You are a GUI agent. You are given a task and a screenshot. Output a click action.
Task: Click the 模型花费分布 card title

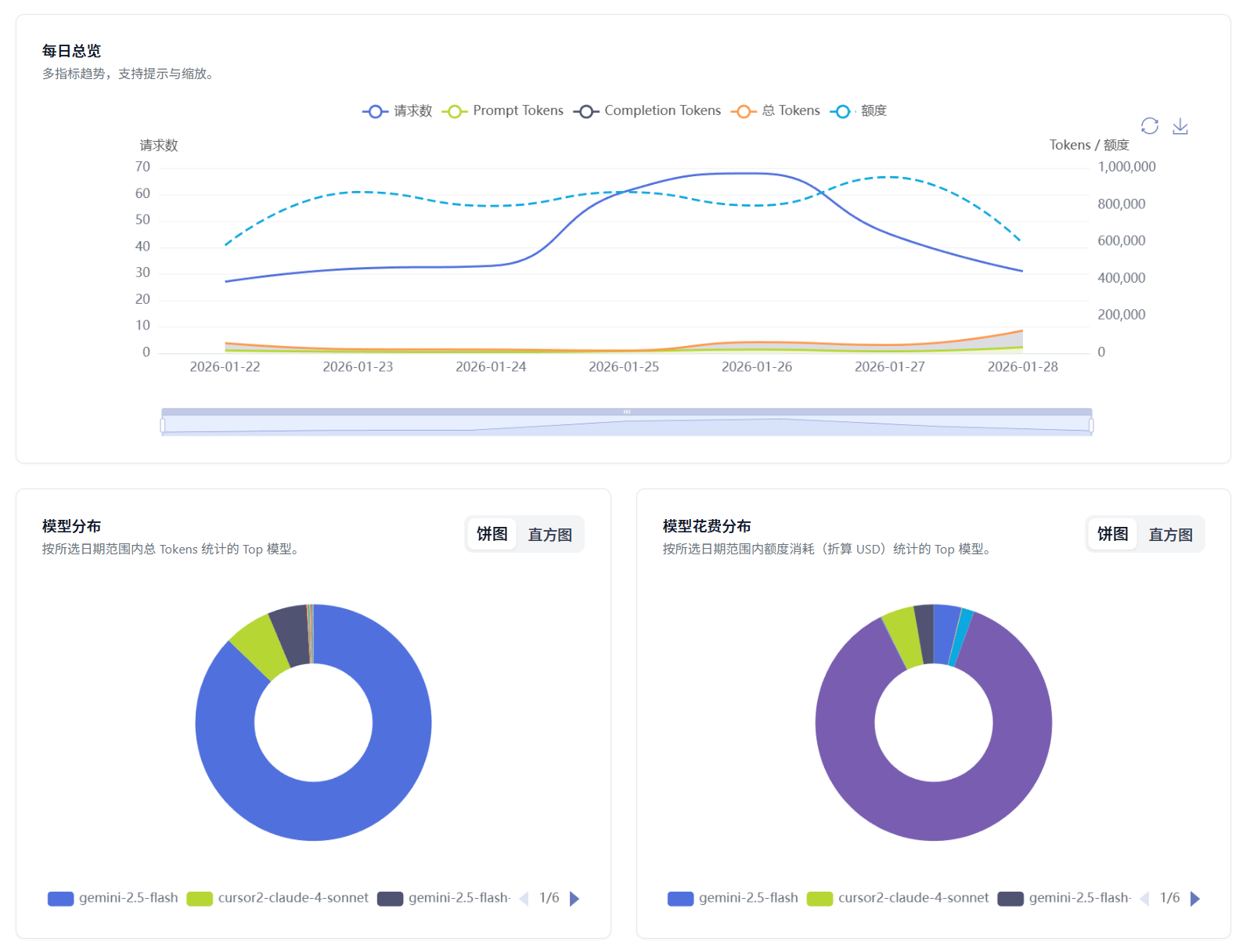pyautogui.click(x=707, y=526)
